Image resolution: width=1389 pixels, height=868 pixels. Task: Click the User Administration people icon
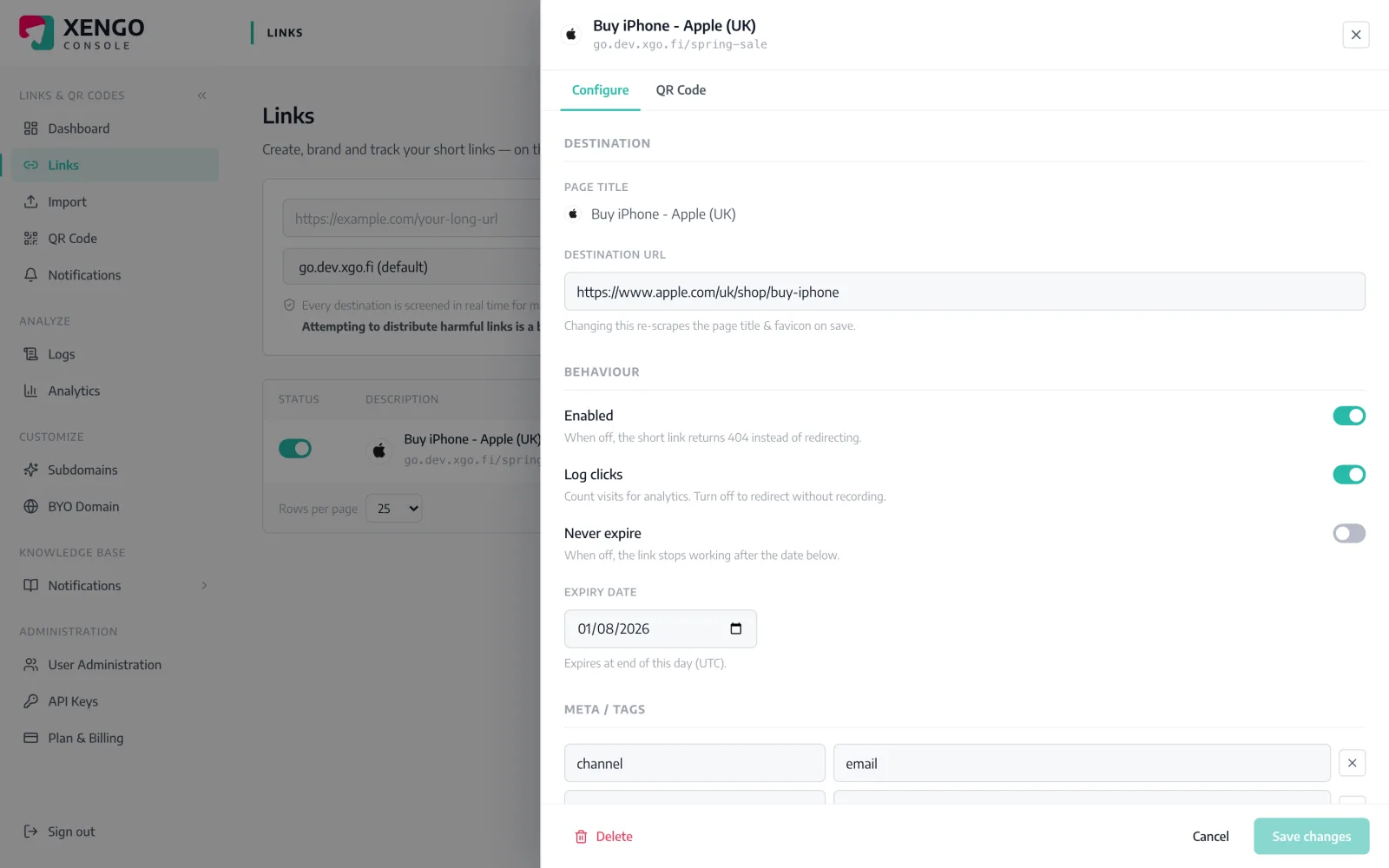(30, 664)
